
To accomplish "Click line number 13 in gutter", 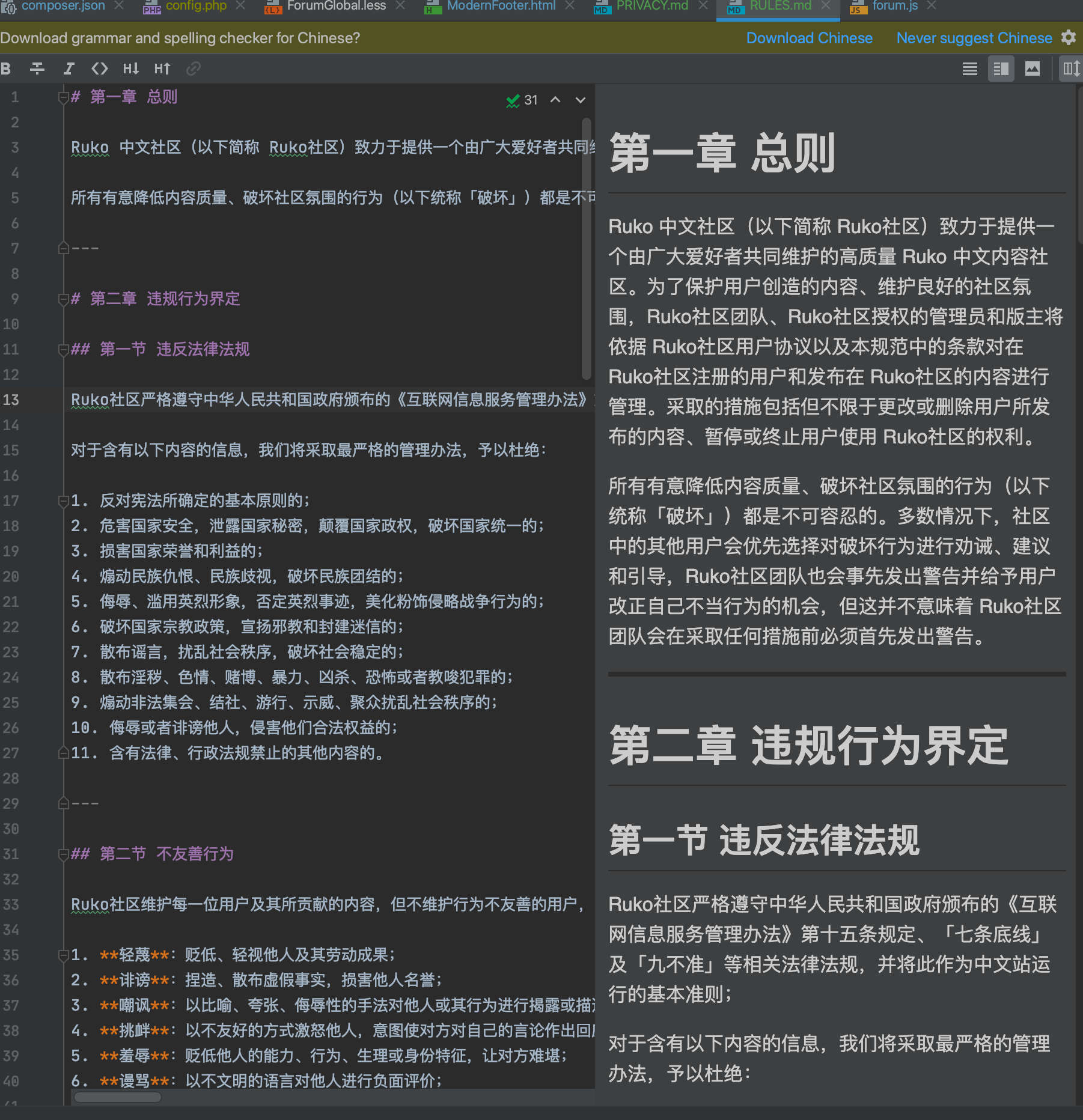I will pyautogui.click(x=11, y=400).
